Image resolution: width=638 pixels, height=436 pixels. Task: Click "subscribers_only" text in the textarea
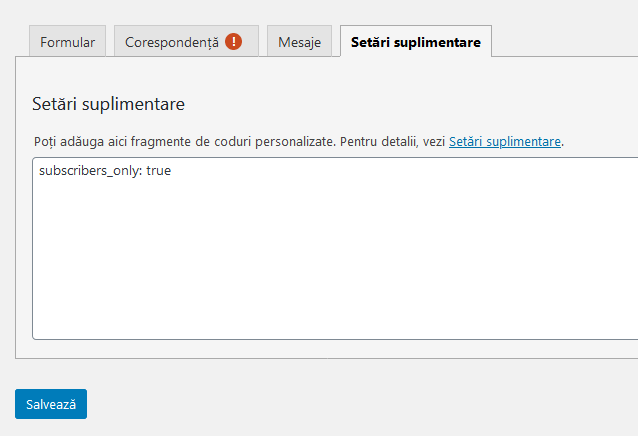[x=90, y=171]
